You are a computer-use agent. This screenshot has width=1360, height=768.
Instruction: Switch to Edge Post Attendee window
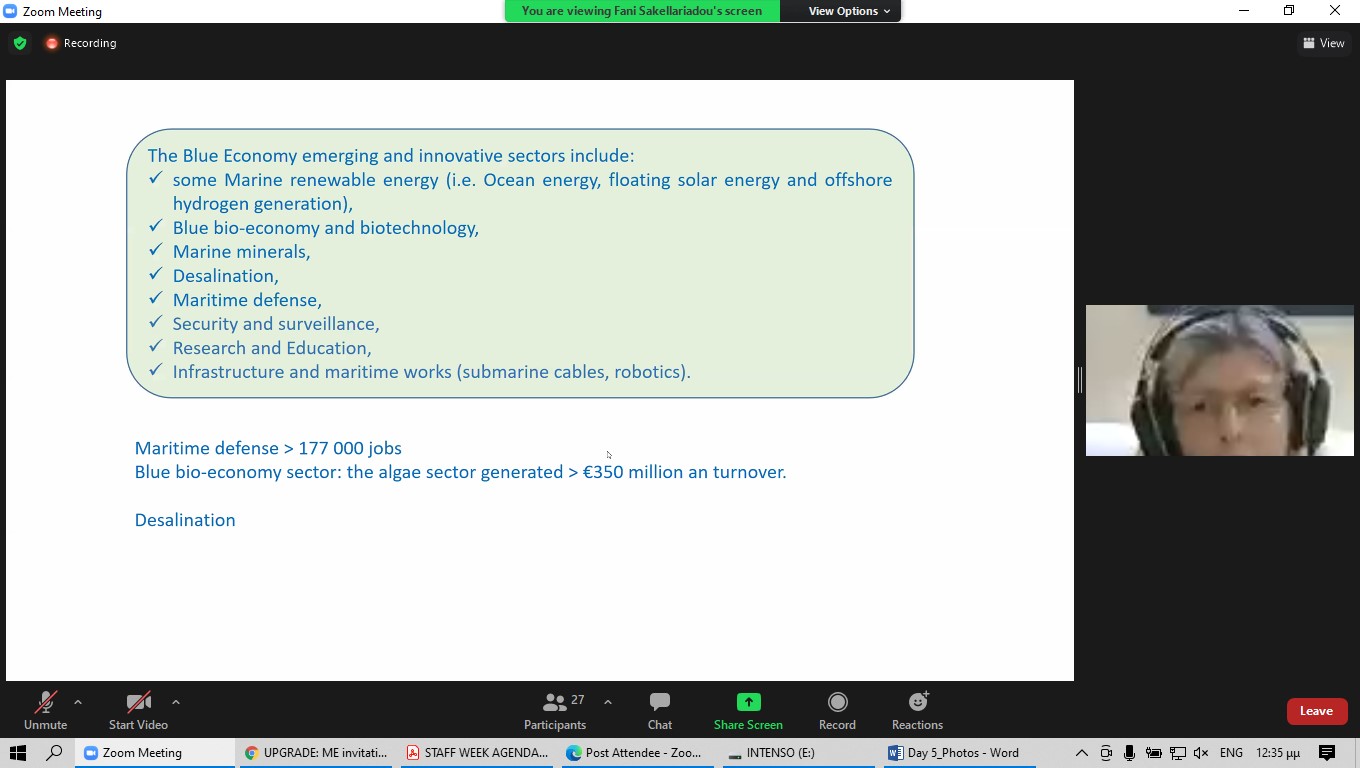pyautogui.click(x=638, y=753)
